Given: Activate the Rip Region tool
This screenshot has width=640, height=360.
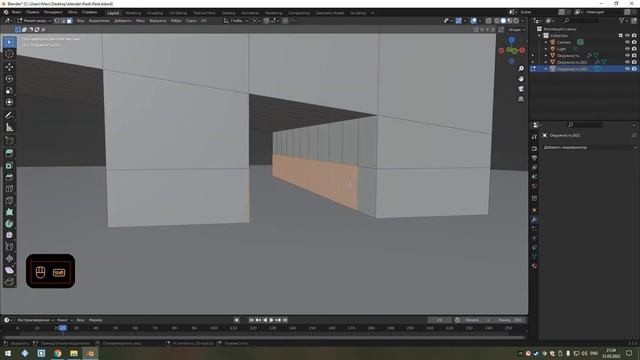Looking at the screenshot, I should (9, 282).
